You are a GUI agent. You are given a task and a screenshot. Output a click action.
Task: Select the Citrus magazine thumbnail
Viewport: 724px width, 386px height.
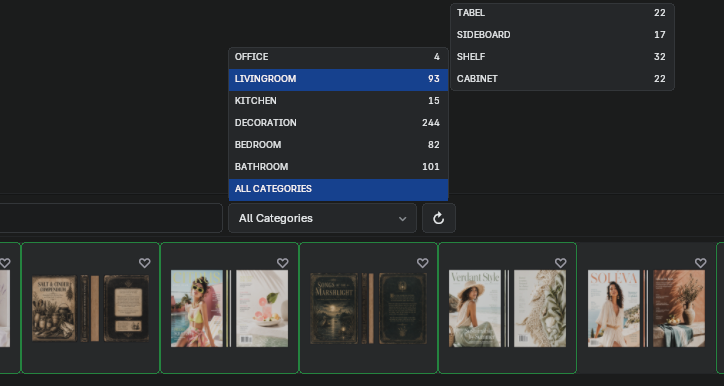(229, 308)
